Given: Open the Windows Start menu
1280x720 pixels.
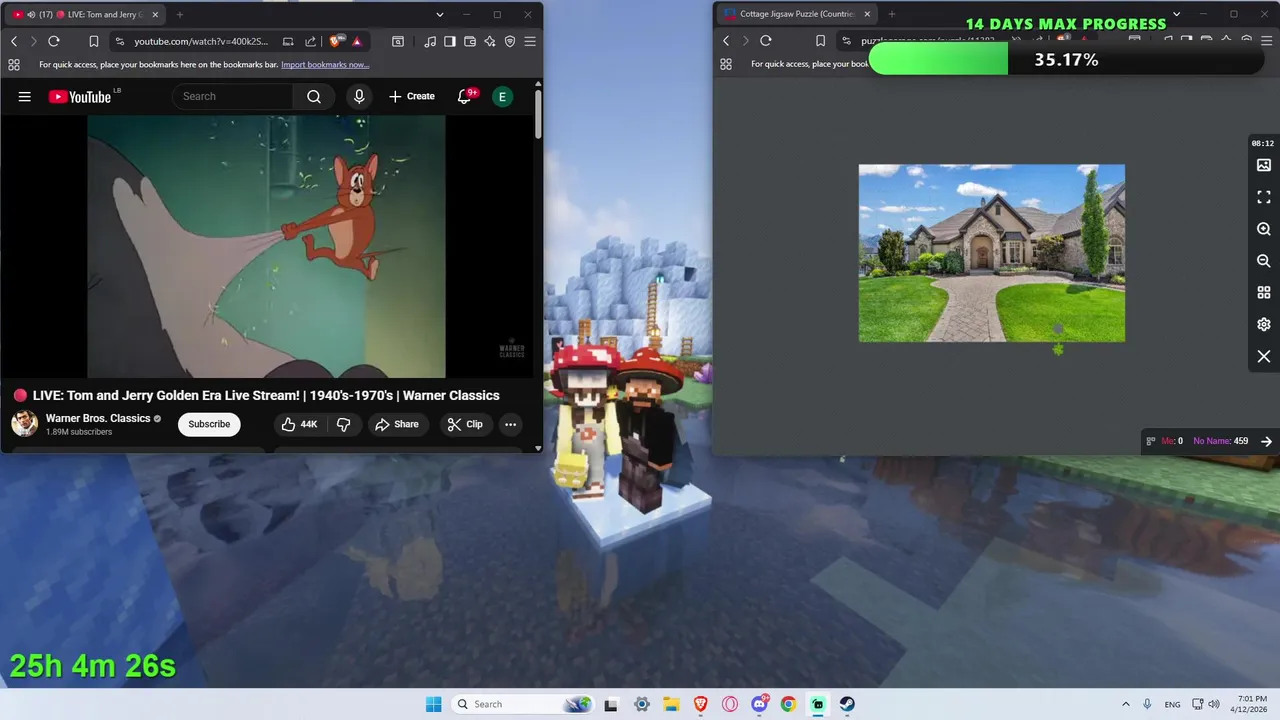Looking at the screenshot, I should 433,704.
